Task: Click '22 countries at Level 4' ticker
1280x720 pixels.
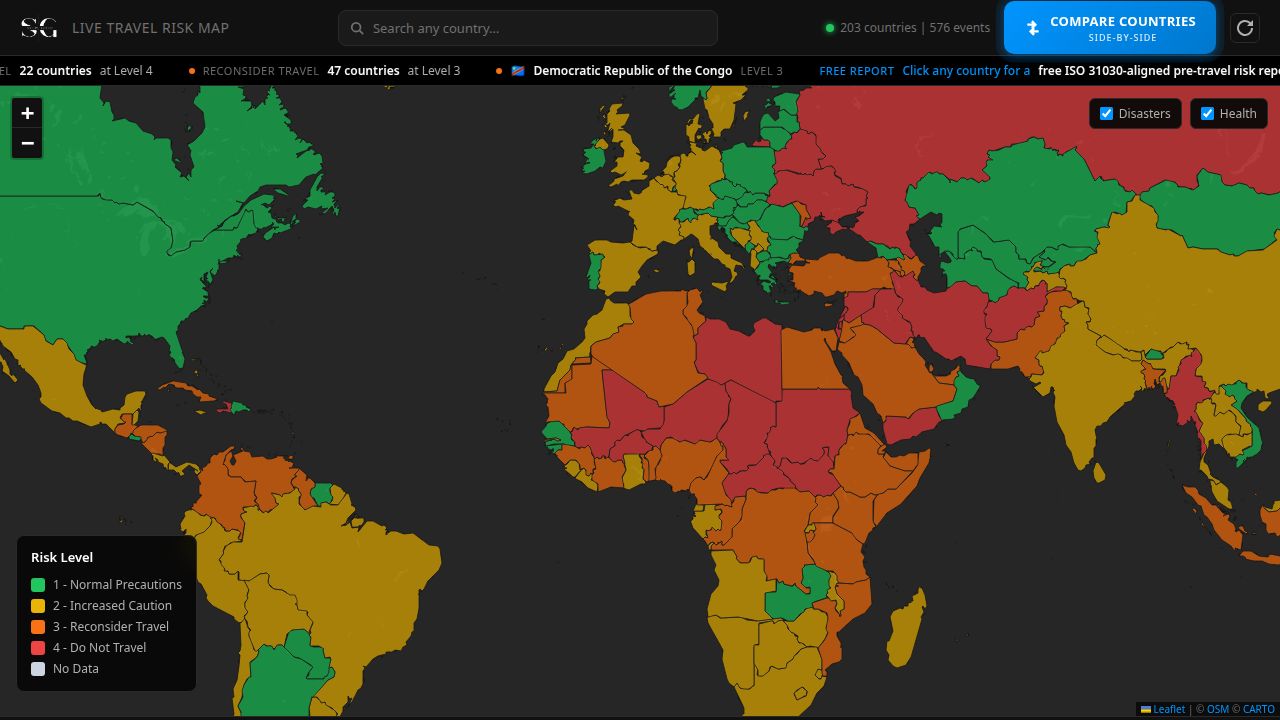Action: [86, 71]
